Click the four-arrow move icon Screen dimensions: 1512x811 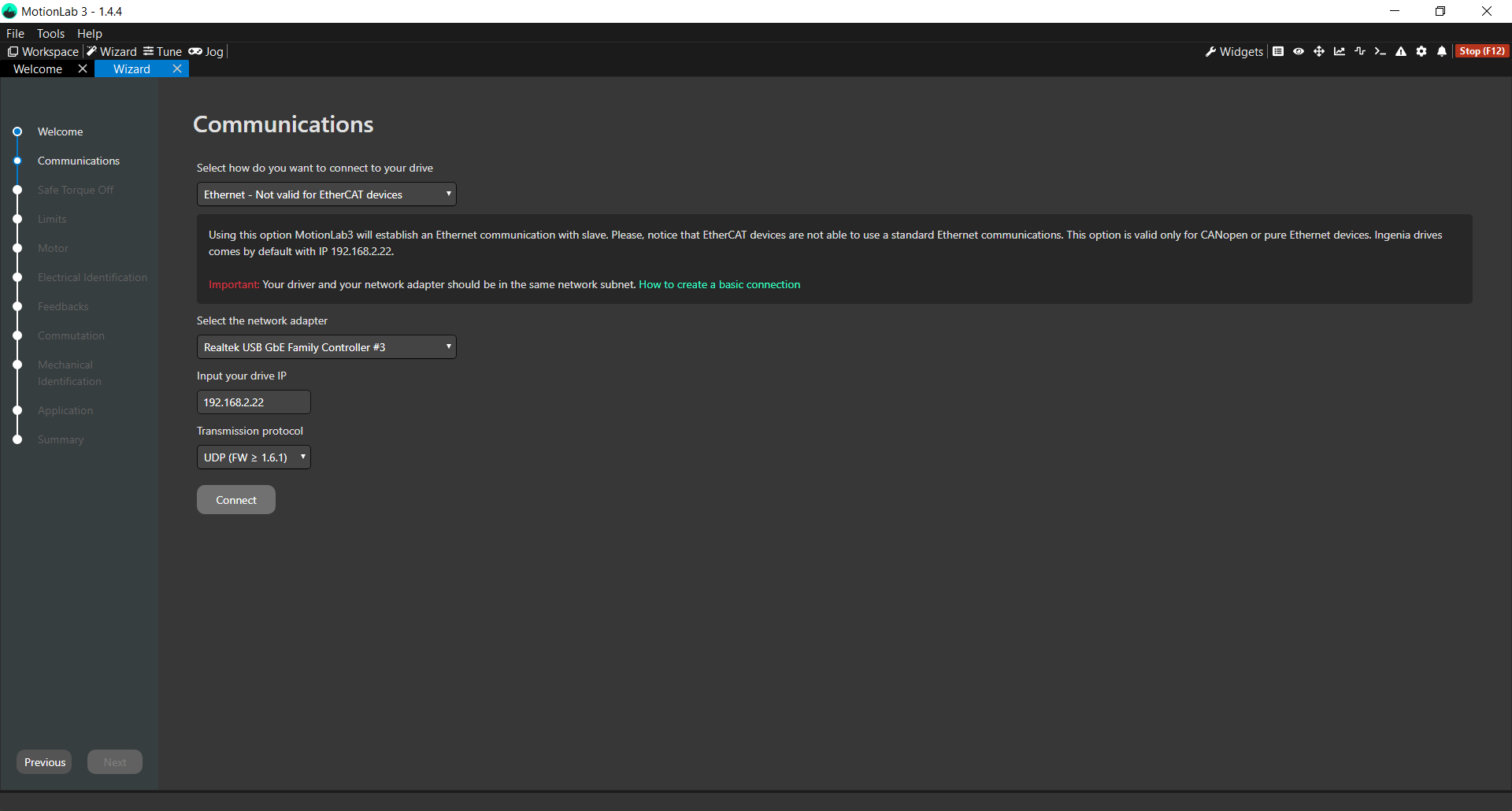coord(1319,51)
